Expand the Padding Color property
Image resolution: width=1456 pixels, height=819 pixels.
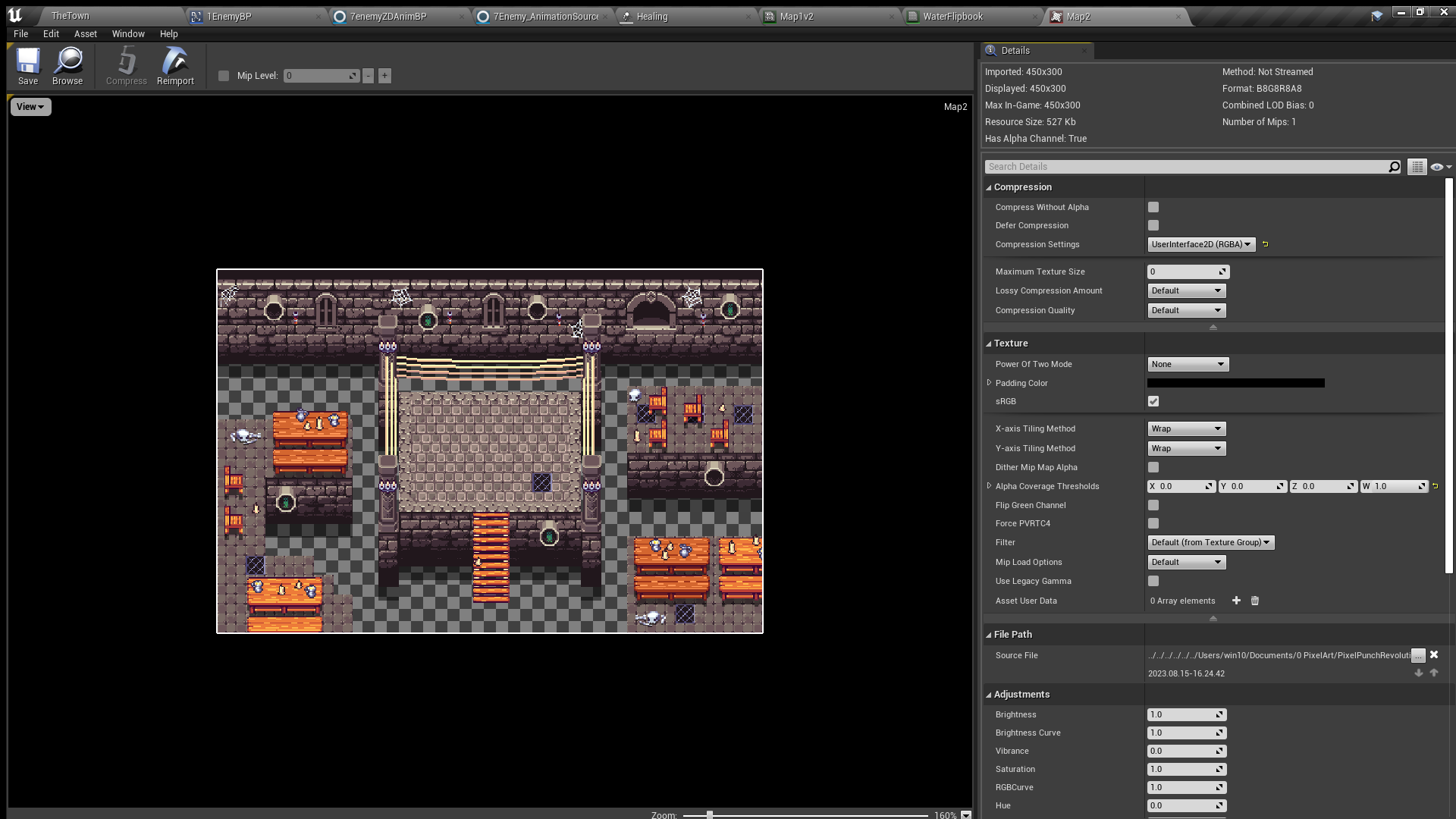tap(989, 383)
